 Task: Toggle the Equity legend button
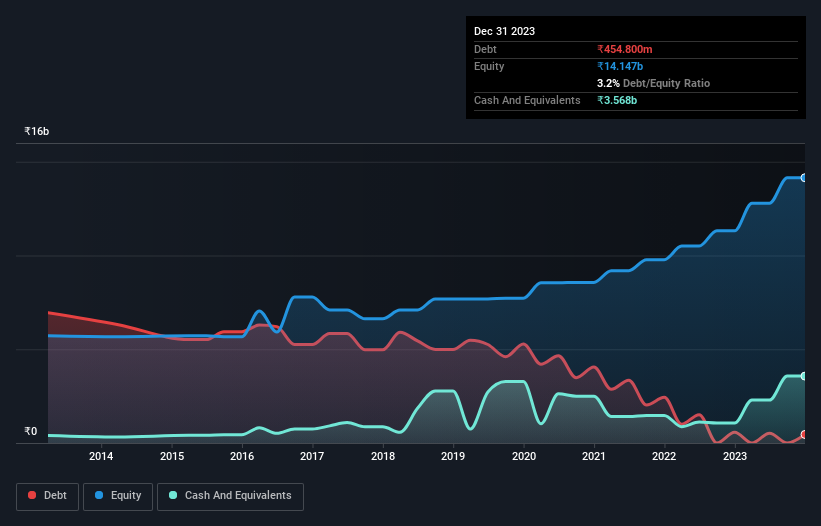(x=118, y=496)
